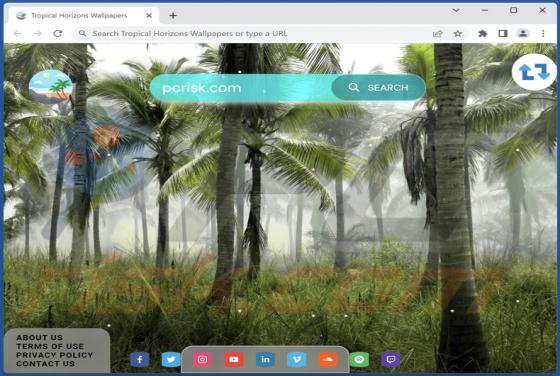
Task: Click the Tropical Horizons beach logo
Action: pos(50,87)
